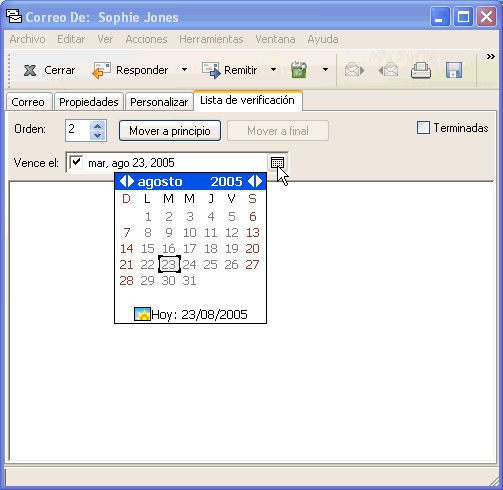503x490 pixels.
Task: Select the Lista de verificación tab
Action: tap(247, 100)
